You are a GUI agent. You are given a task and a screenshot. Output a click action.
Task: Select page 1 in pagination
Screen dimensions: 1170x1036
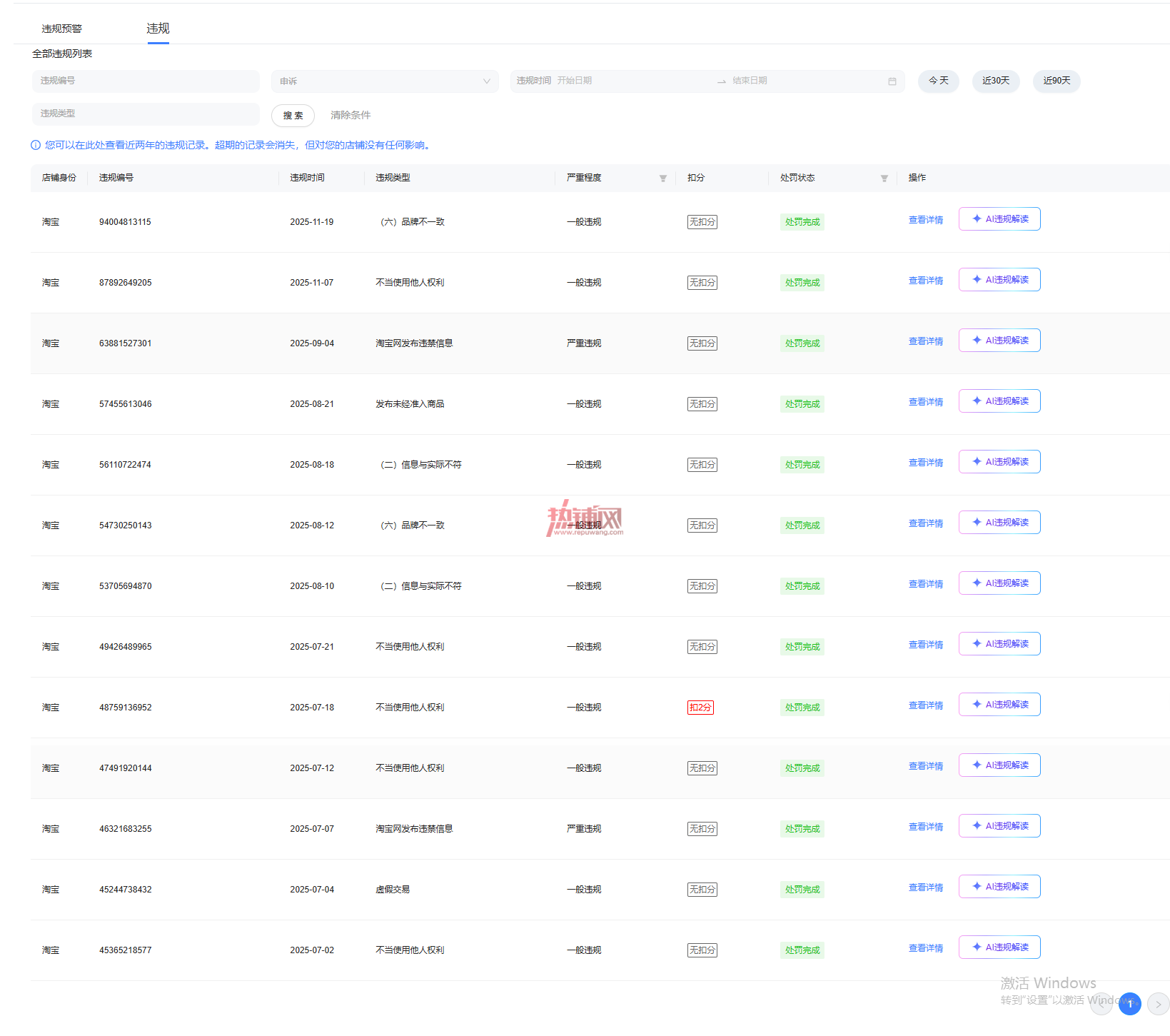pyautogui.click(x=1130, y=1004)
